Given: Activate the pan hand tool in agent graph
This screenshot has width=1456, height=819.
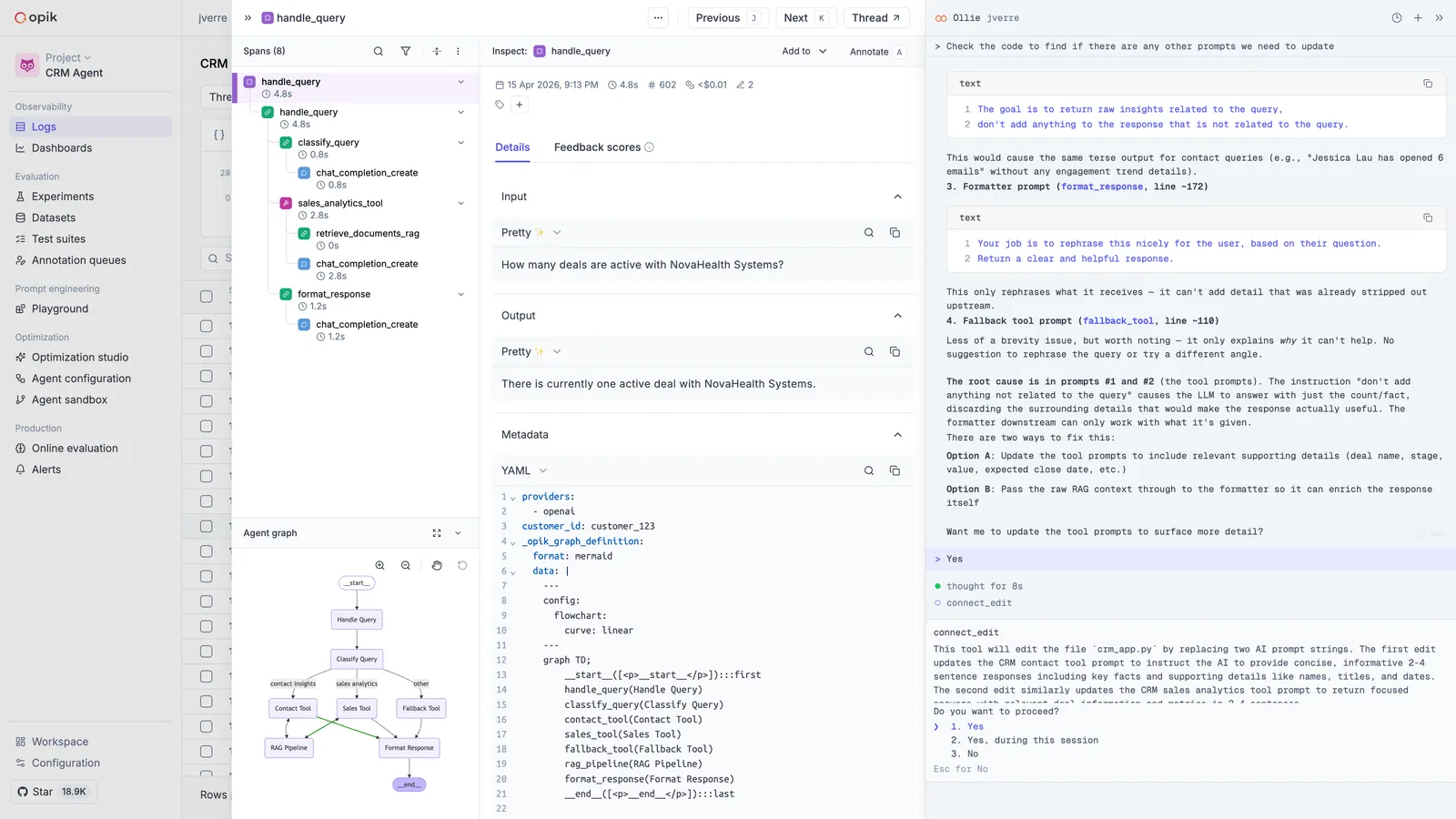Looking at the screenshot, I should click(x=437, y=565).
